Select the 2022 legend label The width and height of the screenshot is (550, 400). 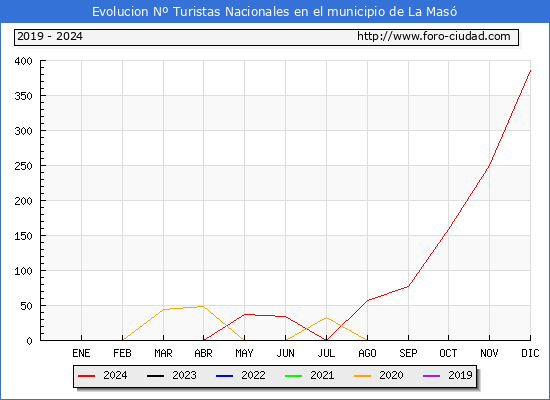[x=253, y=375]
